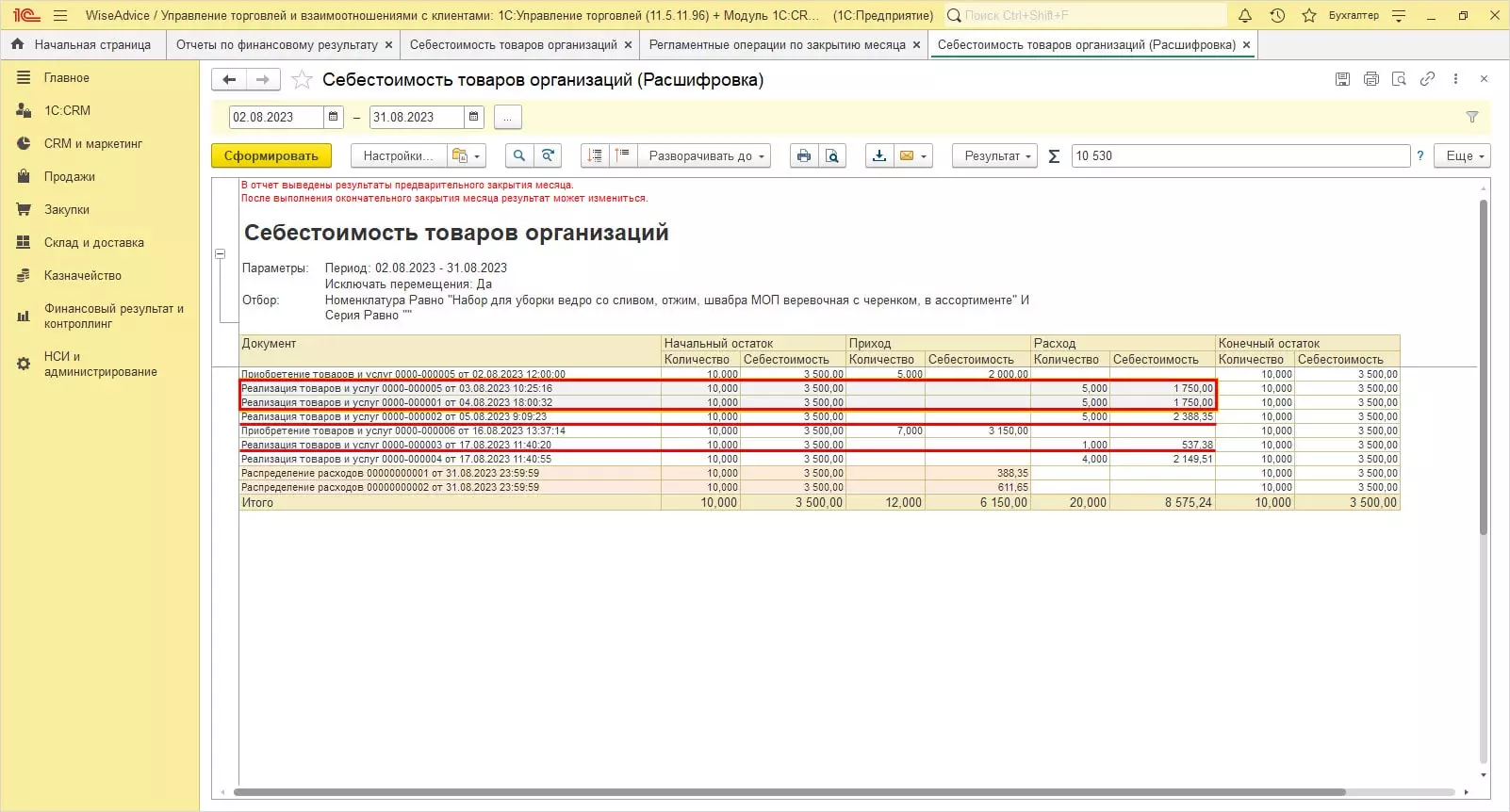This screenshot has width=1510, height=812.
Task: Open the history clock icon
Action: coord(1277,16)
